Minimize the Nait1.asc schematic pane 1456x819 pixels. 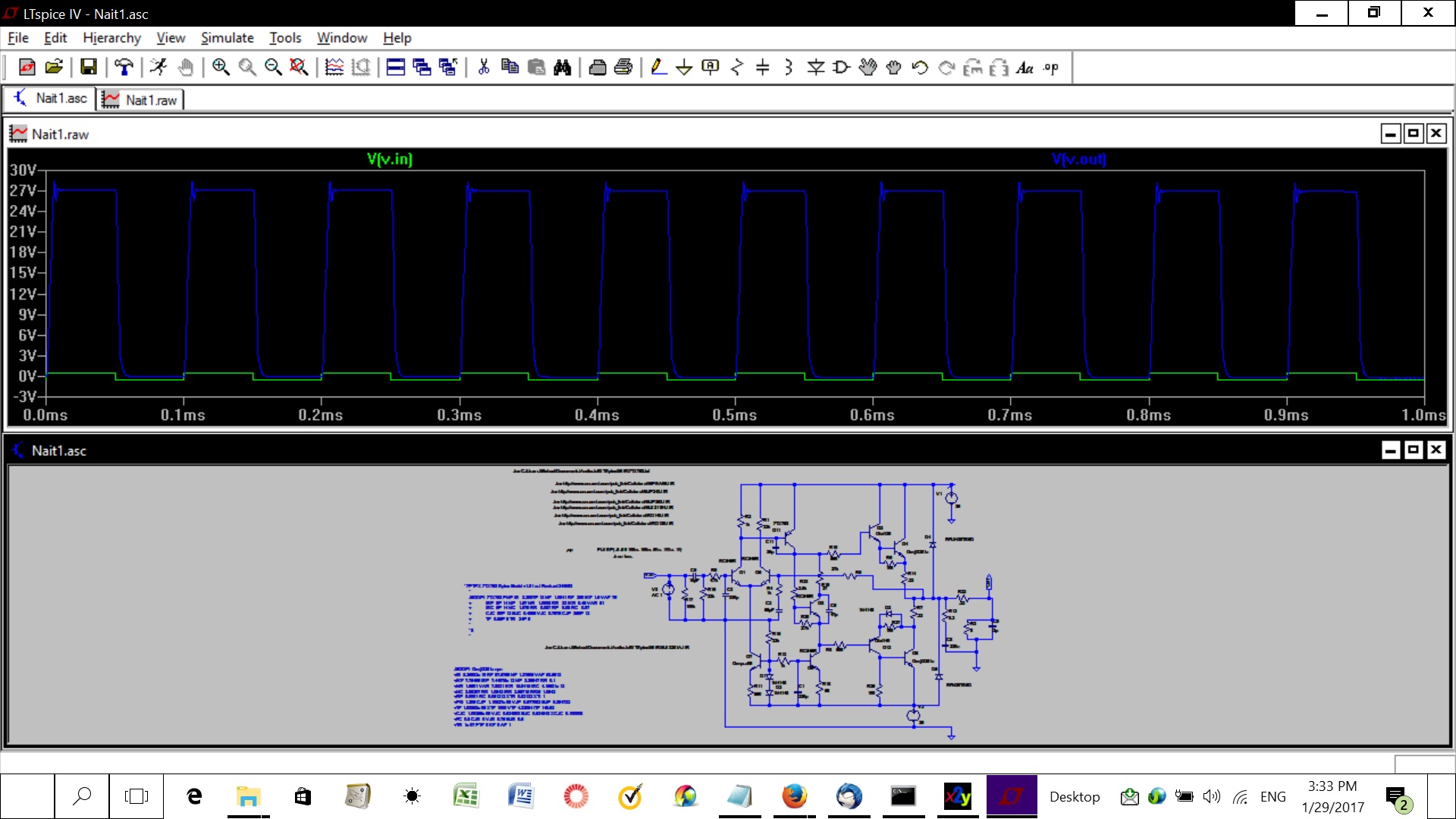point(1391,450)
